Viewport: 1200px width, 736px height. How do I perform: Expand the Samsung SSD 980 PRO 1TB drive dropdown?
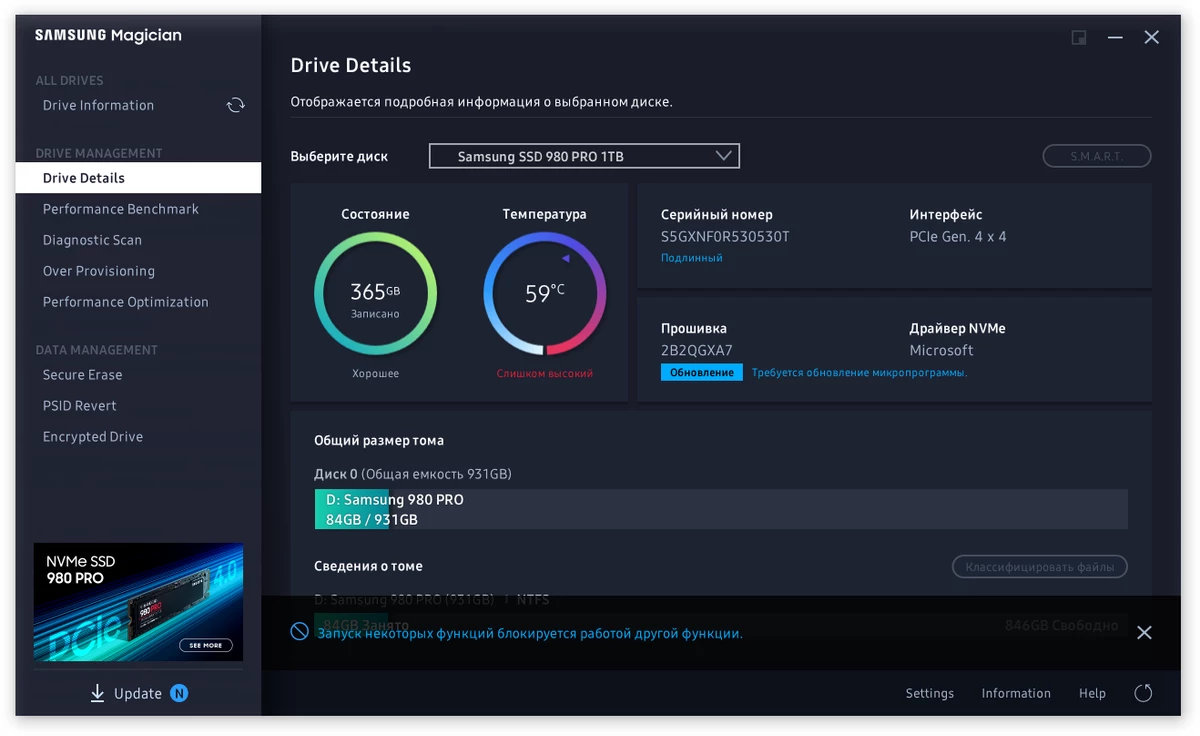(584, 156)
